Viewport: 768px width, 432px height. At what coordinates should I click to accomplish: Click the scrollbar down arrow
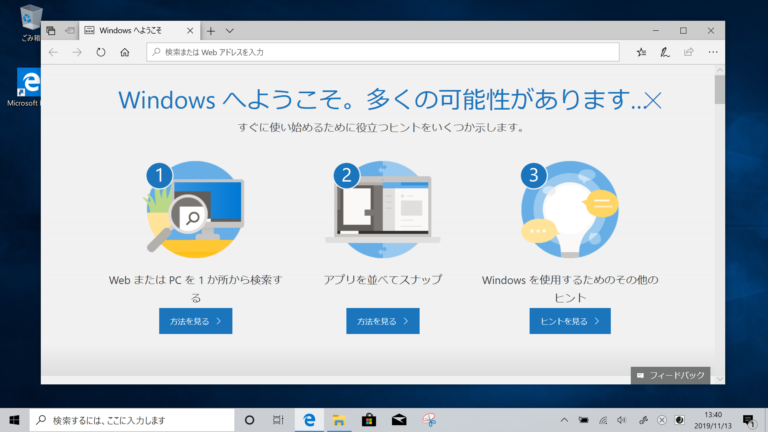click(719, 379)
